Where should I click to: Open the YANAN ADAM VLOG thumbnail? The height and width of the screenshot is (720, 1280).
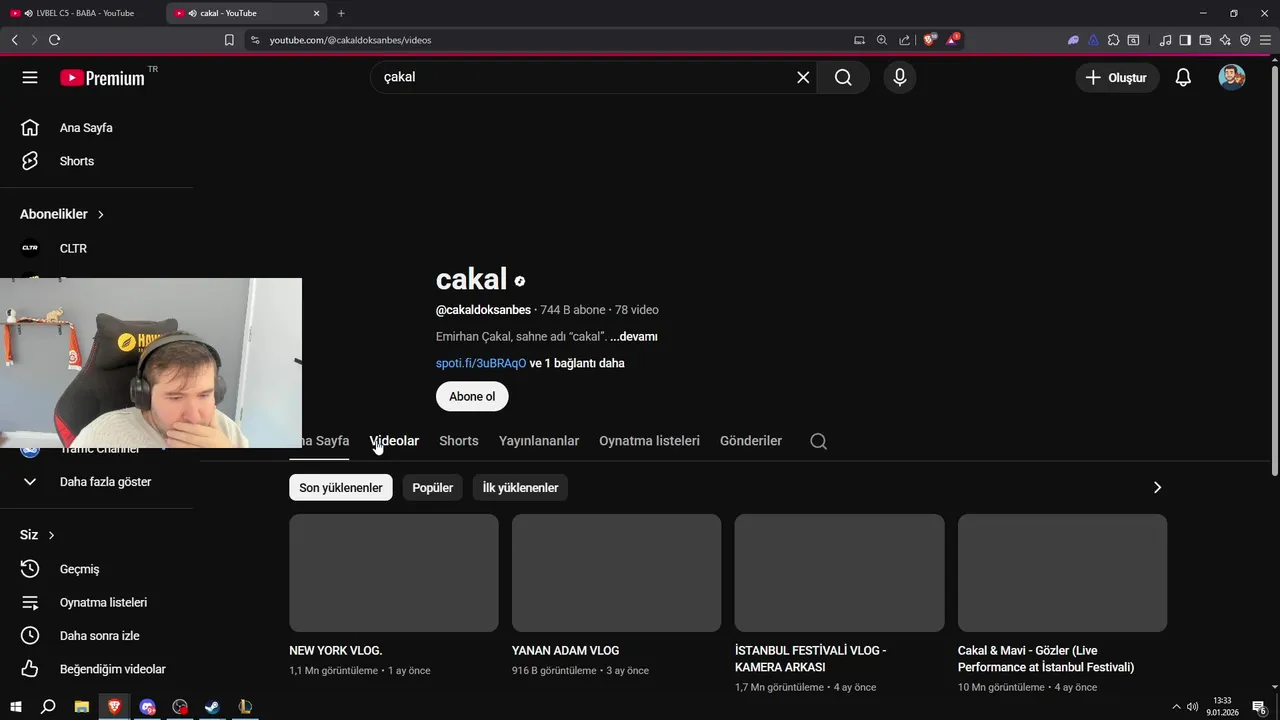click(616, 573)
